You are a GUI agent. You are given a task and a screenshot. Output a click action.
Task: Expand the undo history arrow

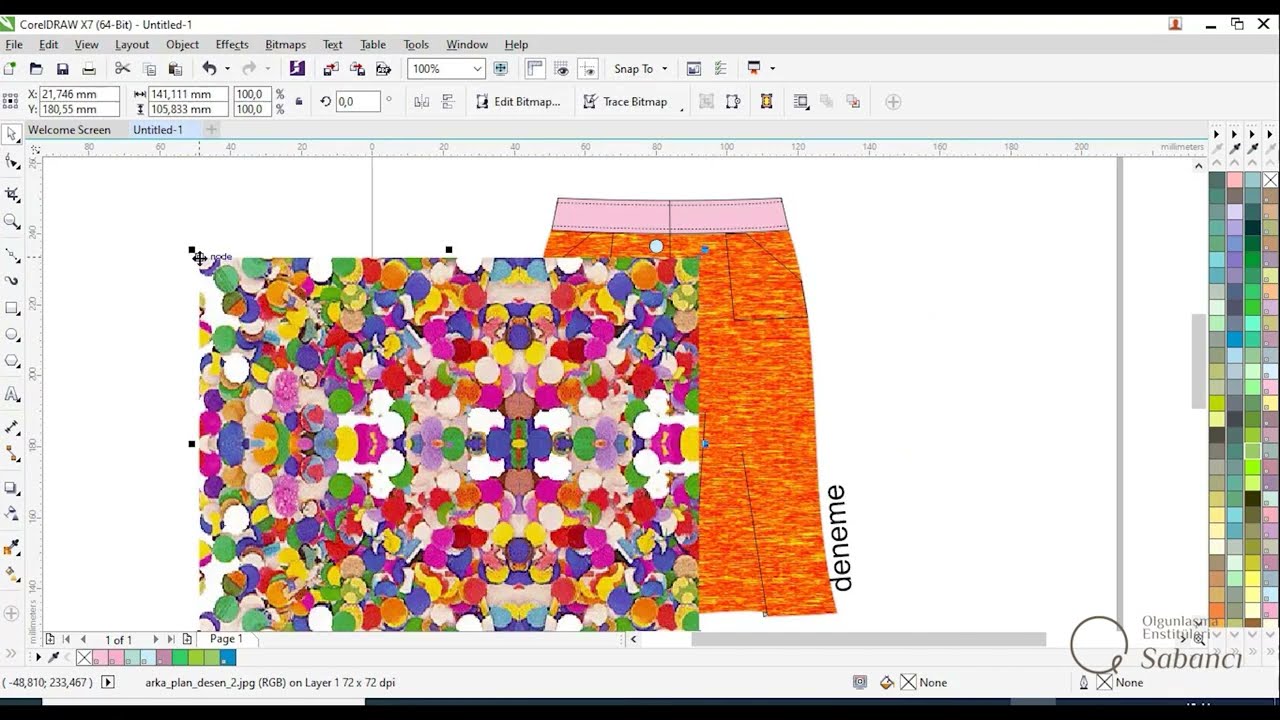(x=227, y=69)
